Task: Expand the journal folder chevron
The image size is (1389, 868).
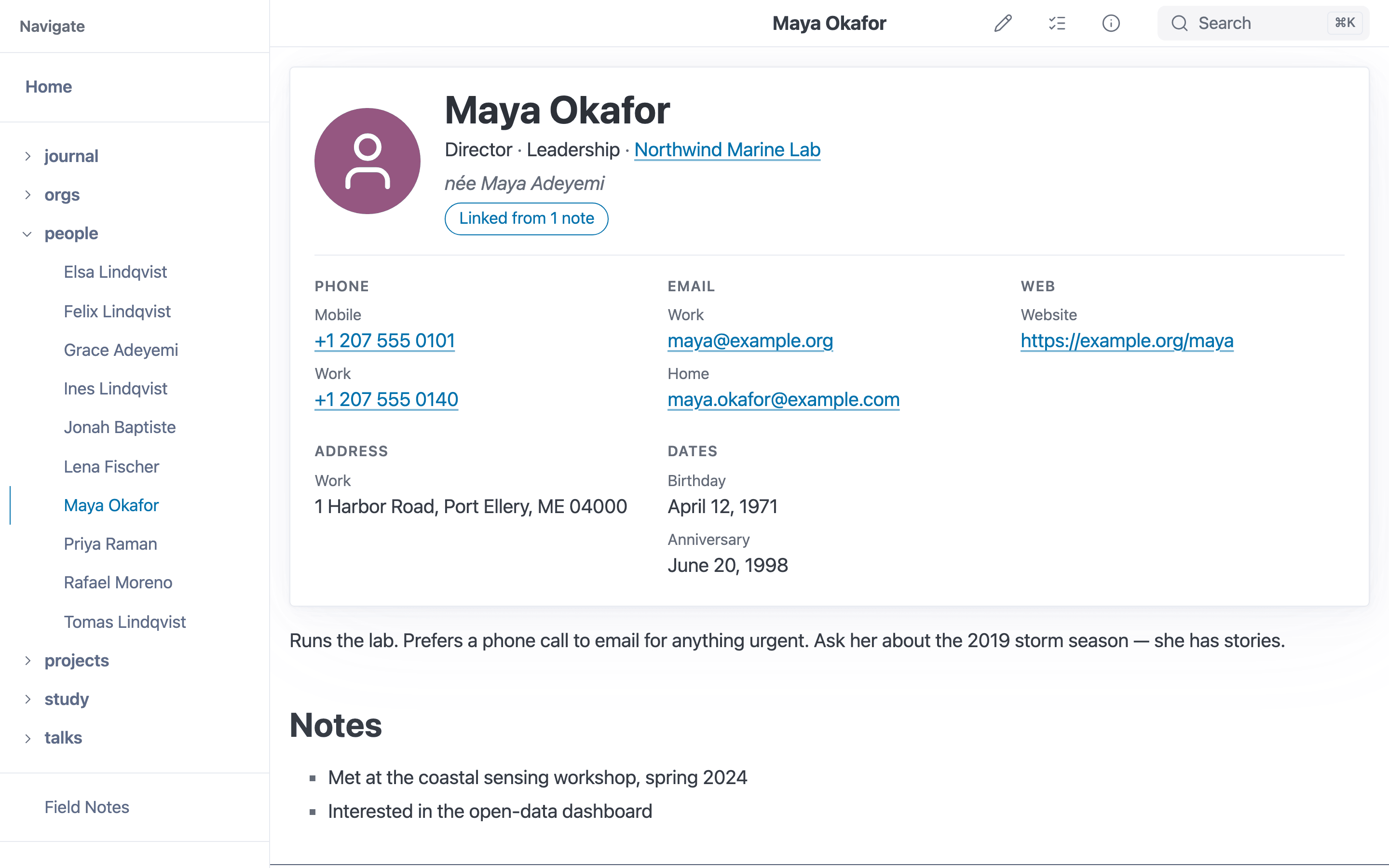Action: tap(27, 156)
